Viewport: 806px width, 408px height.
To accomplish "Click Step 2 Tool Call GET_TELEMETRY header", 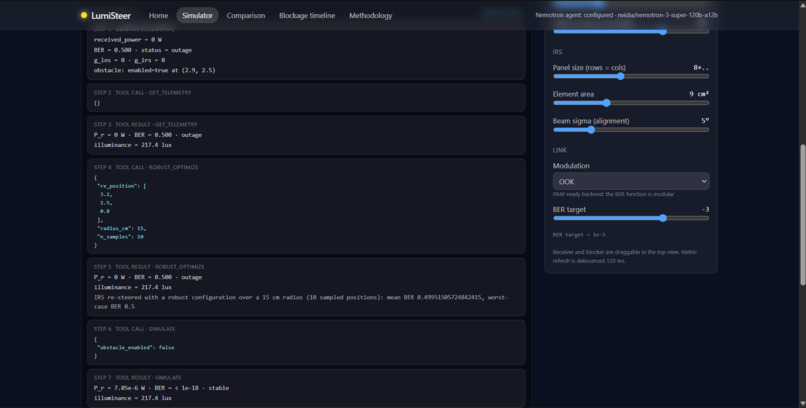I will (x=142, y=92).
